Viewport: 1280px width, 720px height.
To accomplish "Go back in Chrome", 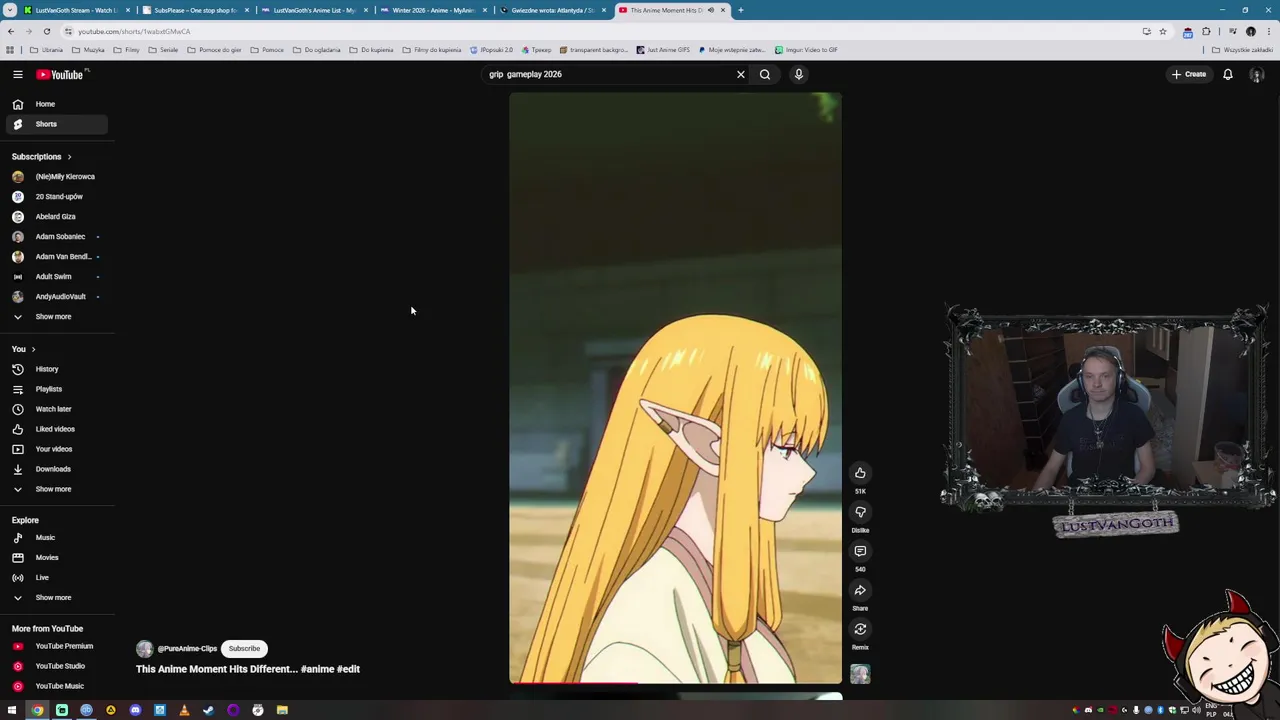I will [11, 31].
